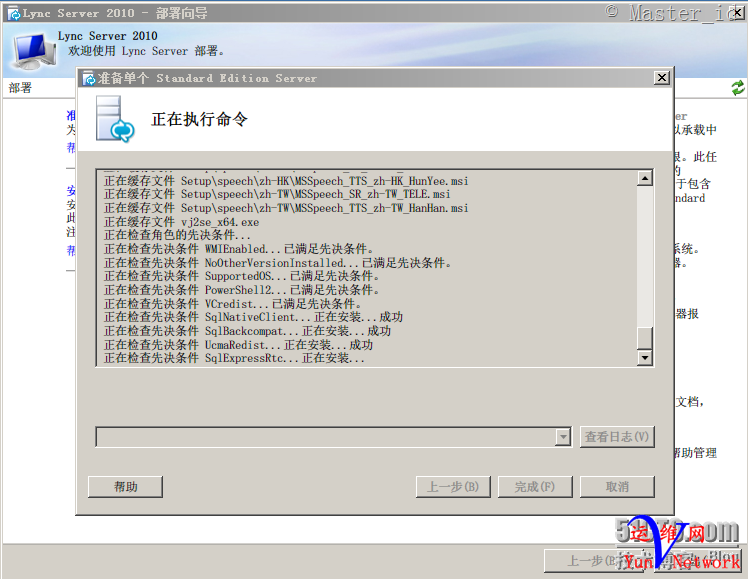
Task: Click the UcmaRedist 成功 log line
Action: [x=239, y=345]
